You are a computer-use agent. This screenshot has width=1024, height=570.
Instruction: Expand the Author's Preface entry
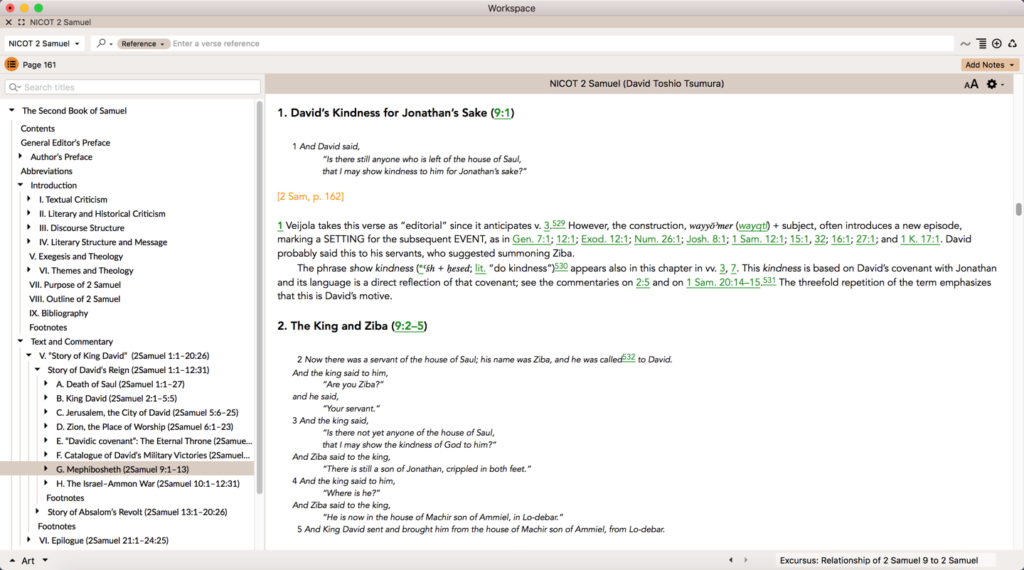coord(20,156)
